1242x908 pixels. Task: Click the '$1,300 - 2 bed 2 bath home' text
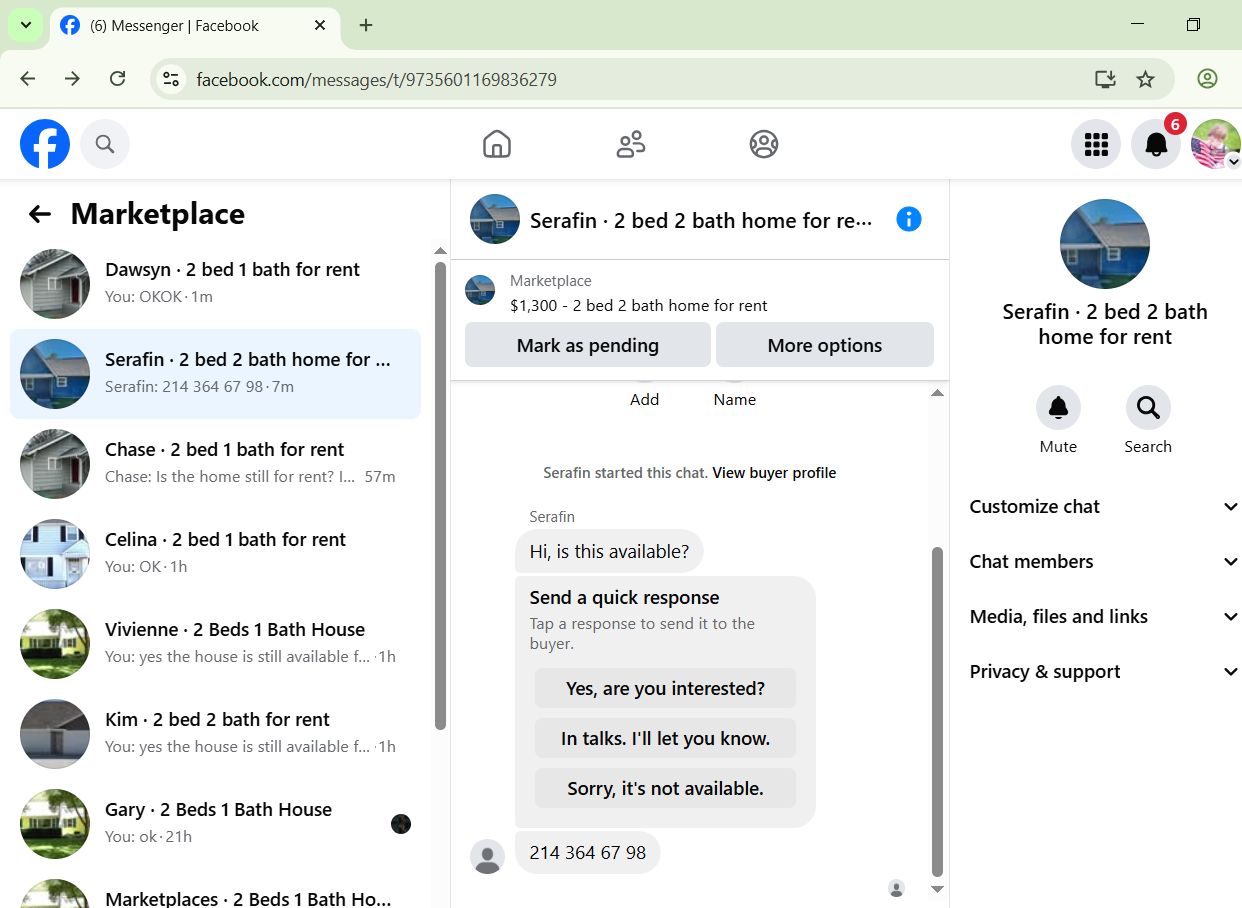click(x=639, y=306)
